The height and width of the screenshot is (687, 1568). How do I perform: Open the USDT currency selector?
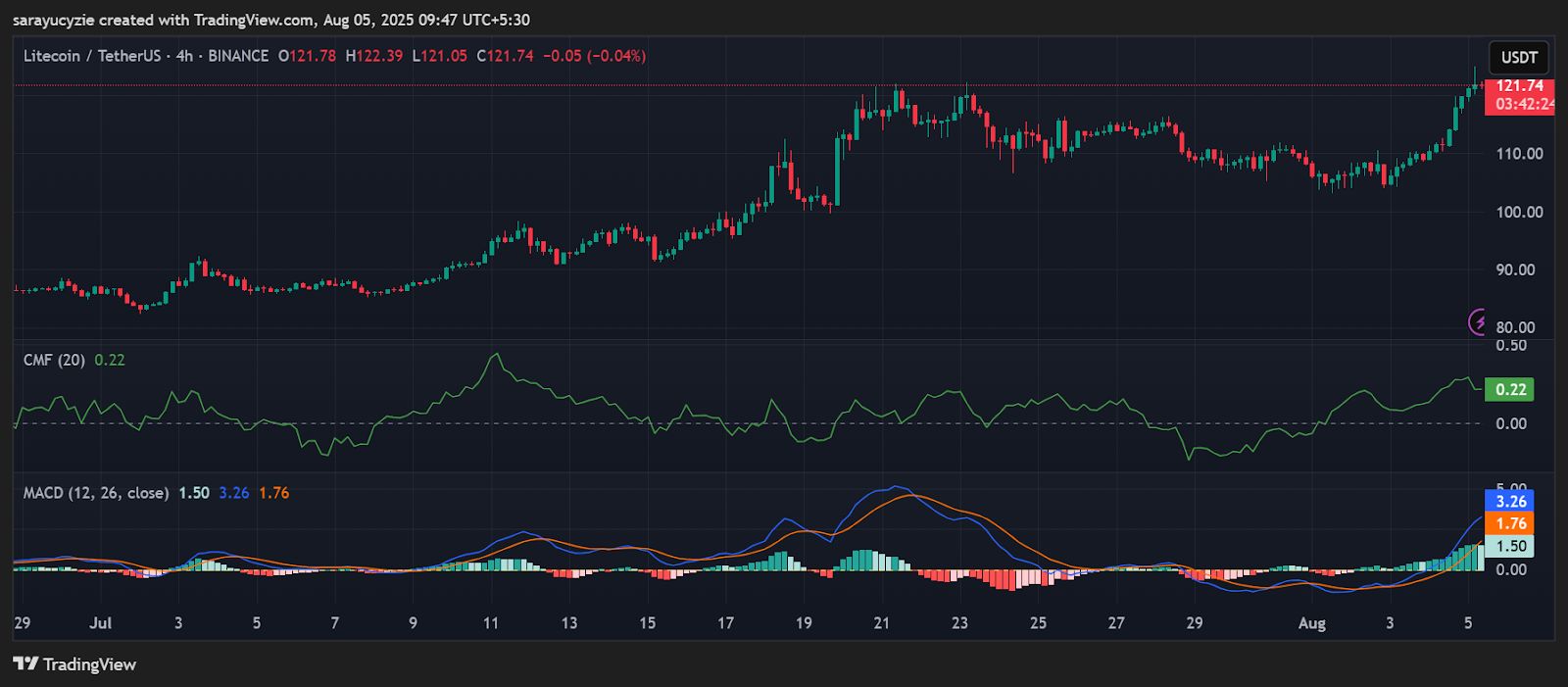[x=1519, y=58]
